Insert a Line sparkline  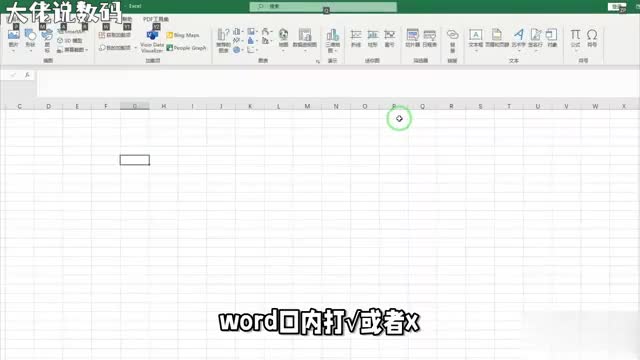[356, 39]
